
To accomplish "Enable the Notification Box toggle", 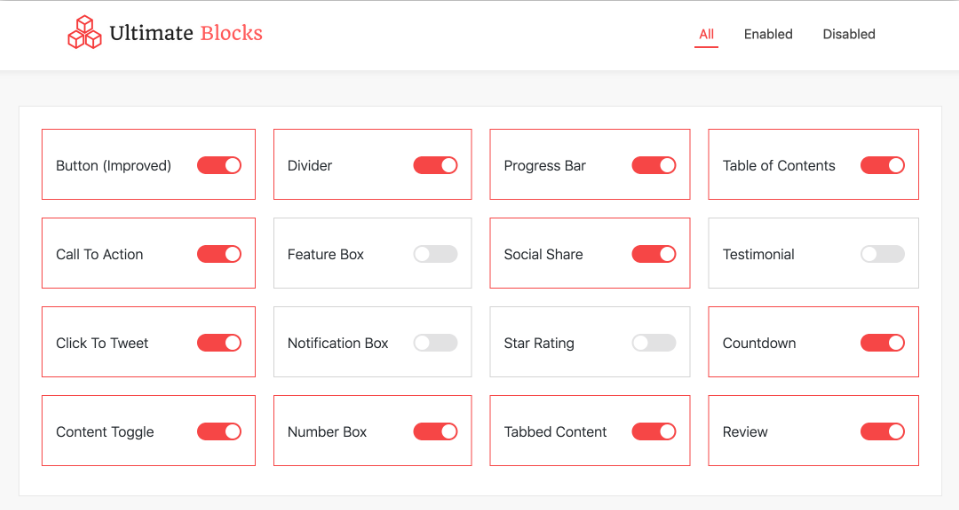I will [435, 342].
